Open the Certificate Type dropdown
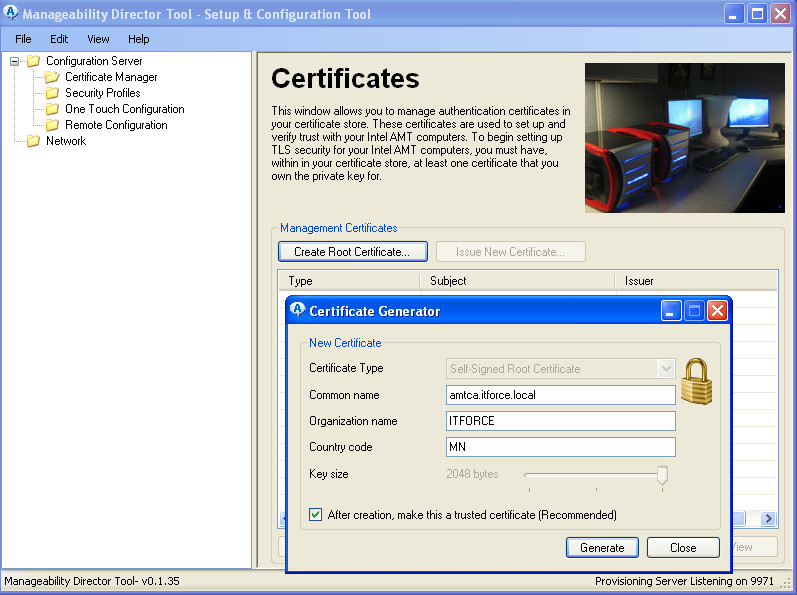 pos(666,368)
